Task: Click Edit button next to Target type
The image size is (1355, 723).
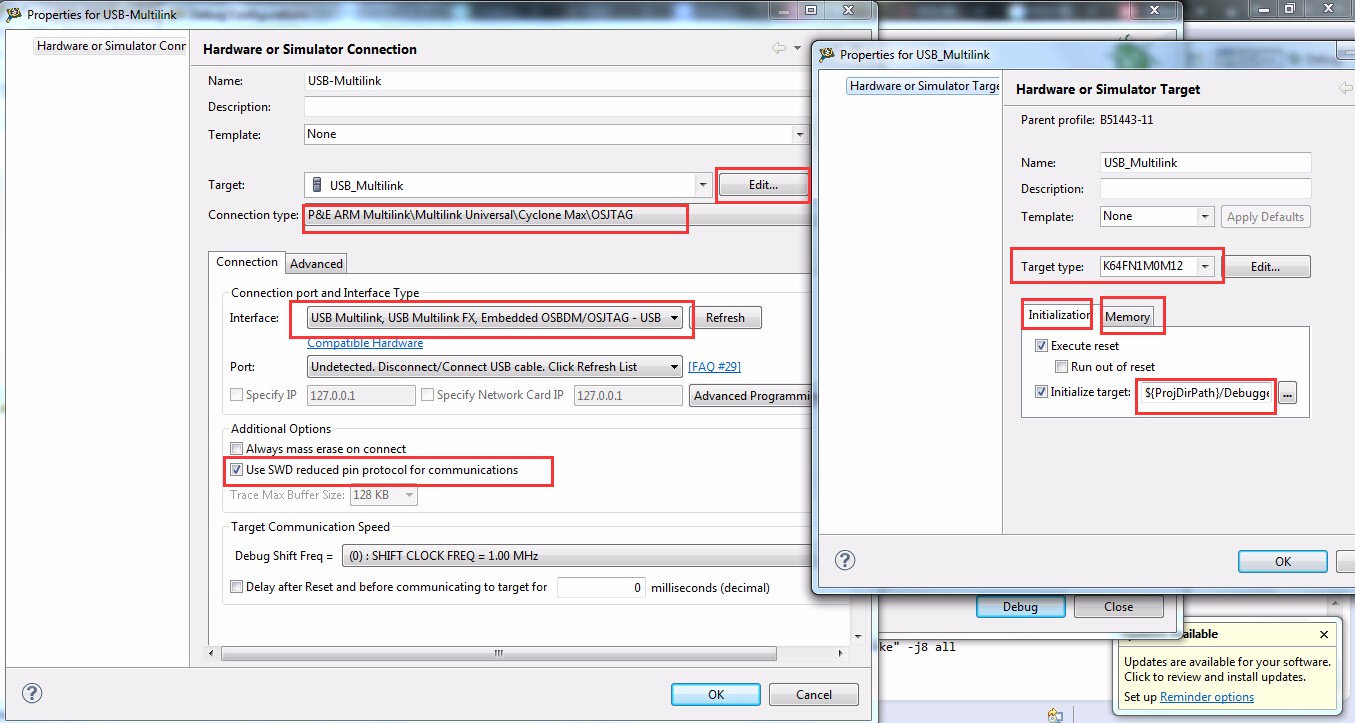Action: click(1265, 267)
